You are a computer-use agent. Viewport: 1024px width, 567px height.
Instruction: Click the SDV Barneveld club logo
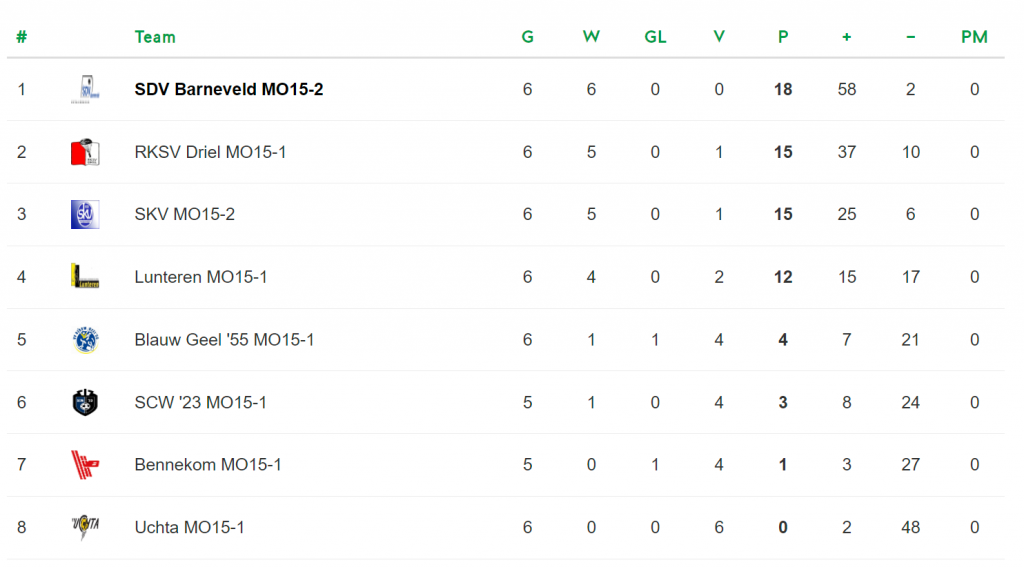(x=85, y=89)
